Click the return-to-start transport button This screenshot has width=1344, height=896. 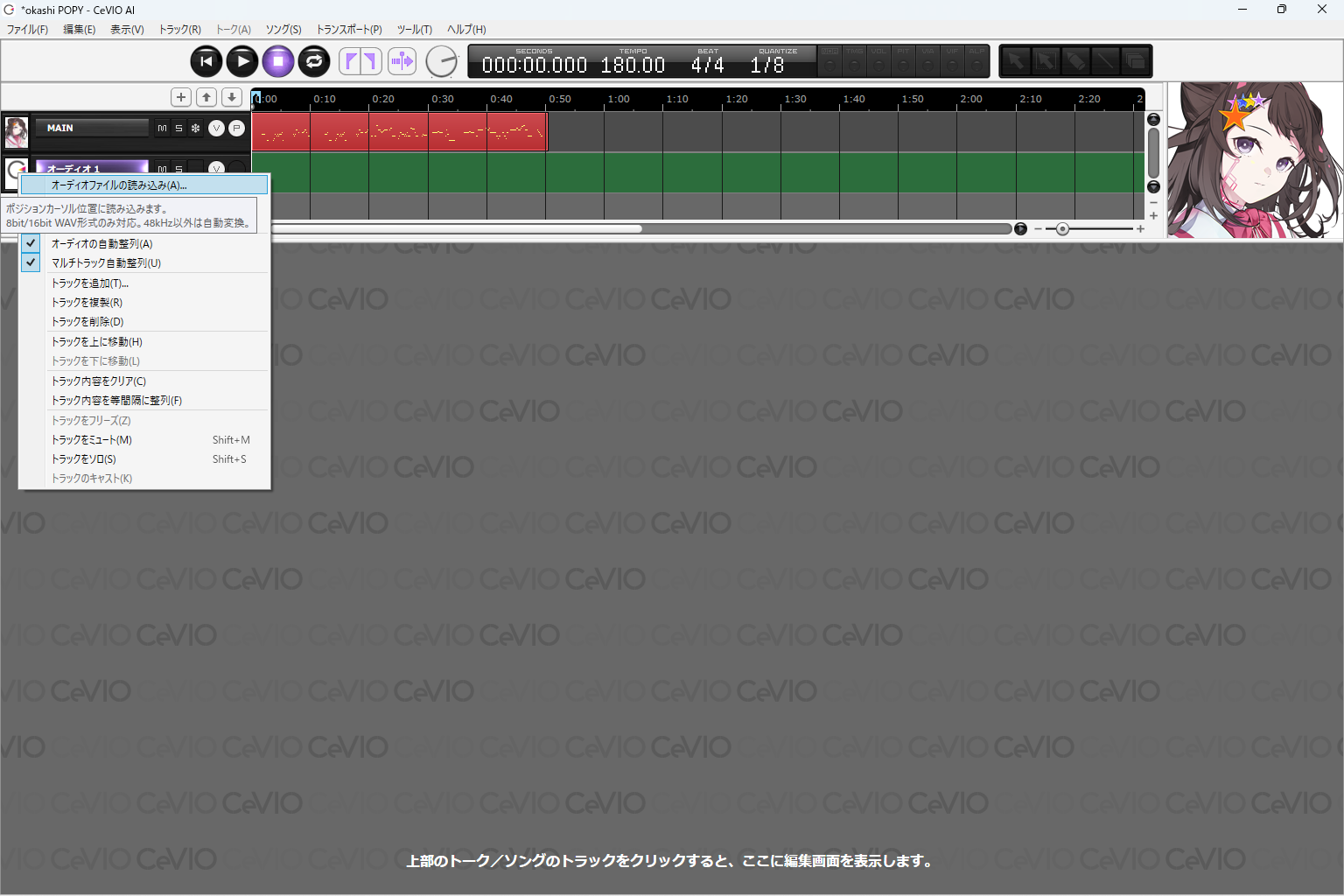tap(206, 61)
